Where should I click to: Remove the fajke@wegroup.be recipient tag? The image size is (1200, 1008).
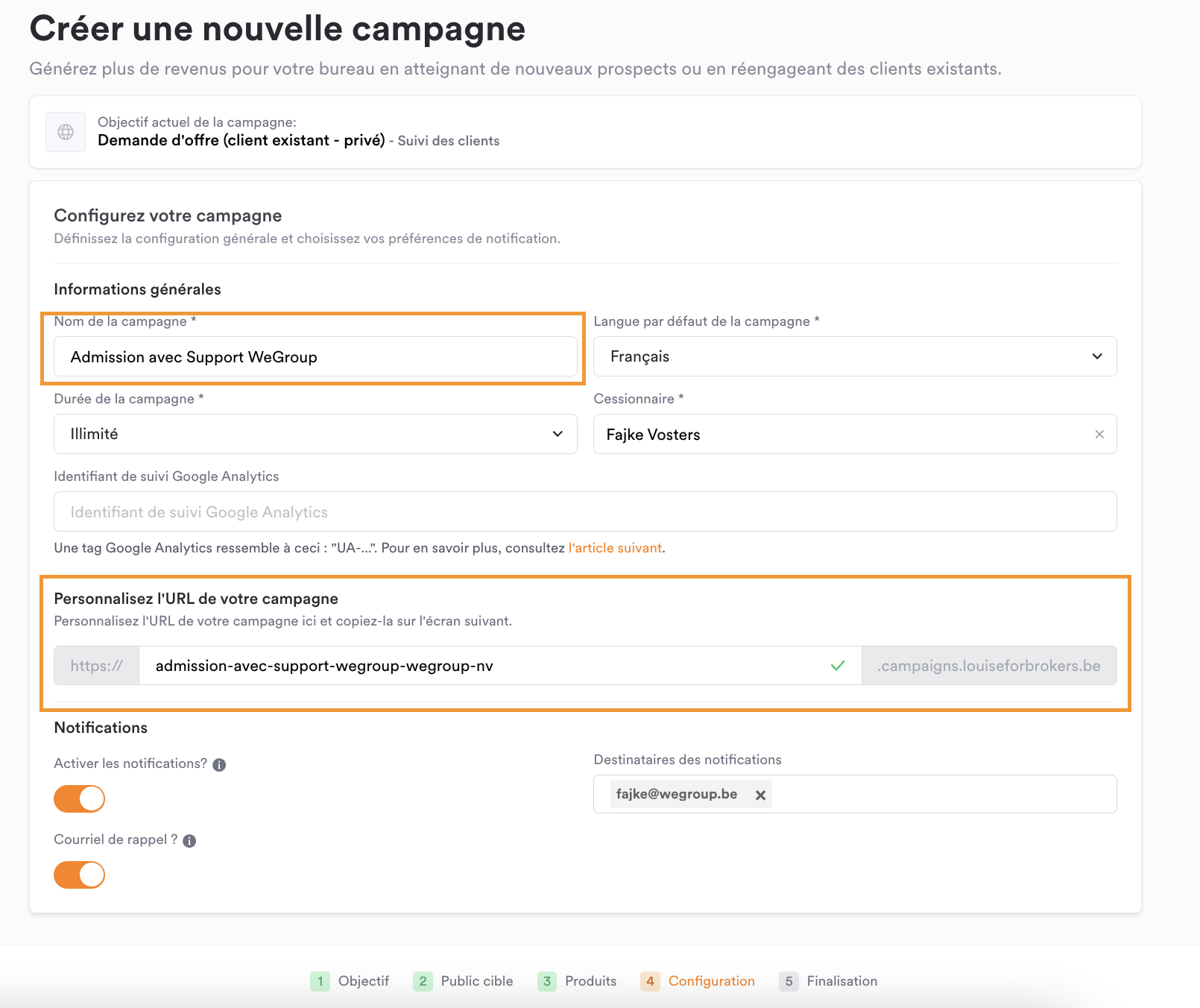(x=760, y=795)
